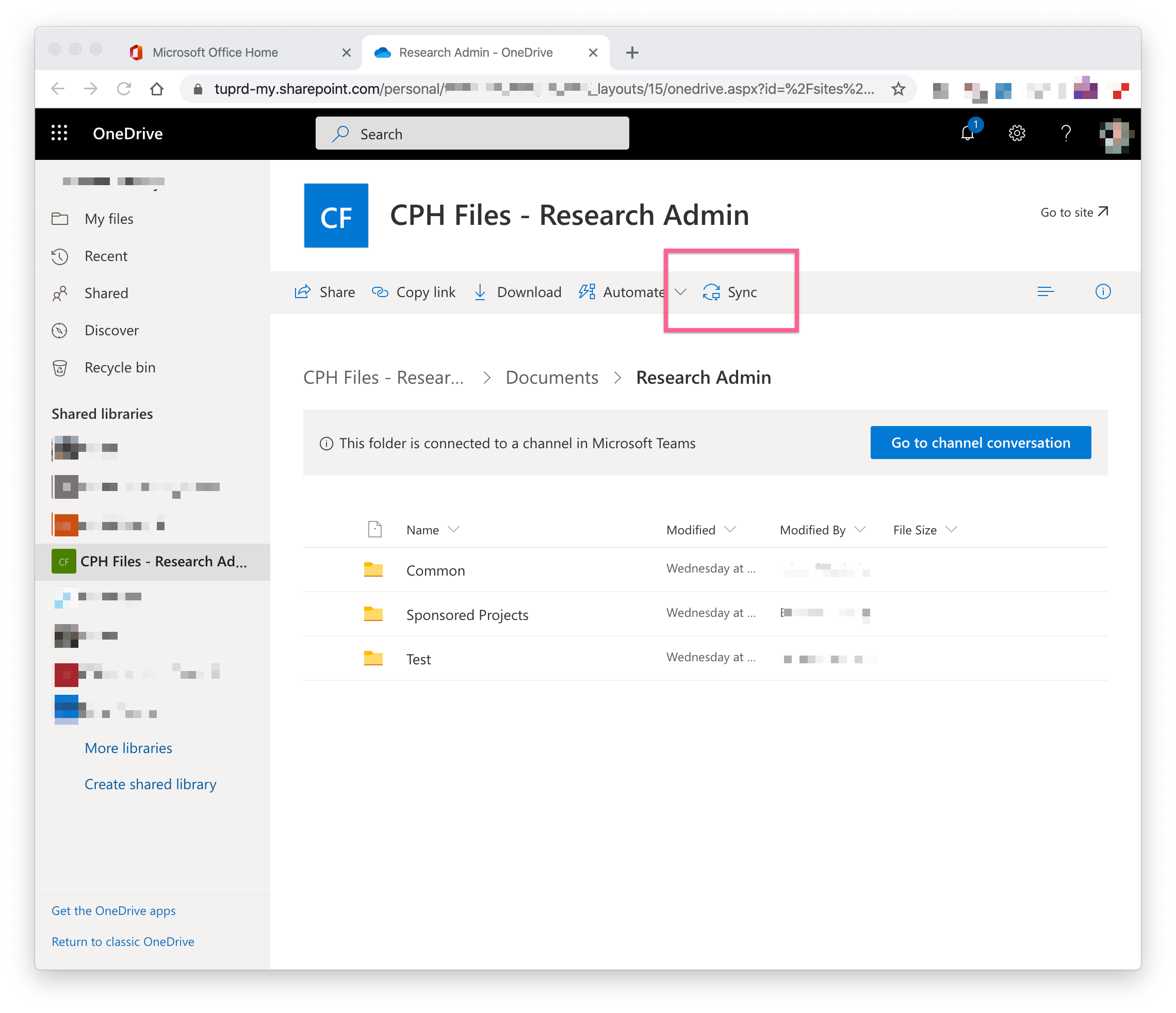Click Go to channel conversation button
This screenshot has height=1013, width=1176.
[980, 443]
